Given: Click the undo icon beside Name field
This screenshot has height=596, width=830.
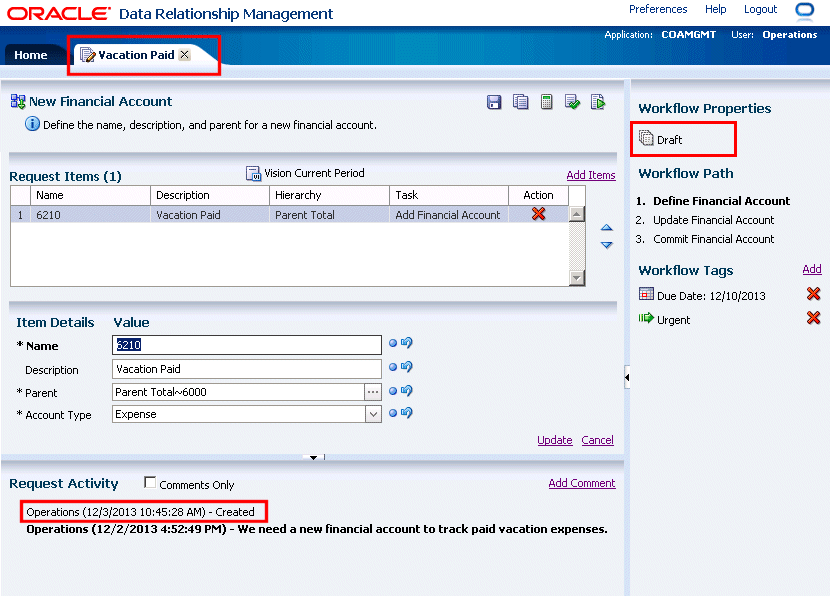Looking at the screenshot, I should click(407, 342).
